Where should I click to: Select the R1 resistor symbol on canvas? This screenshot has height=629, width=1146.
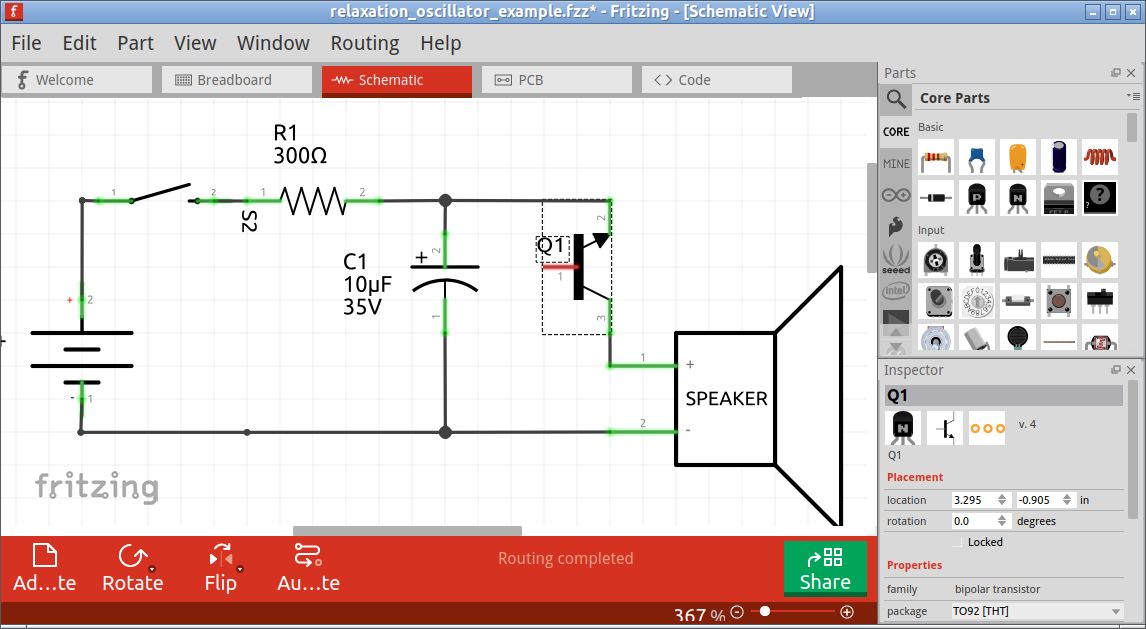point(313,200)
